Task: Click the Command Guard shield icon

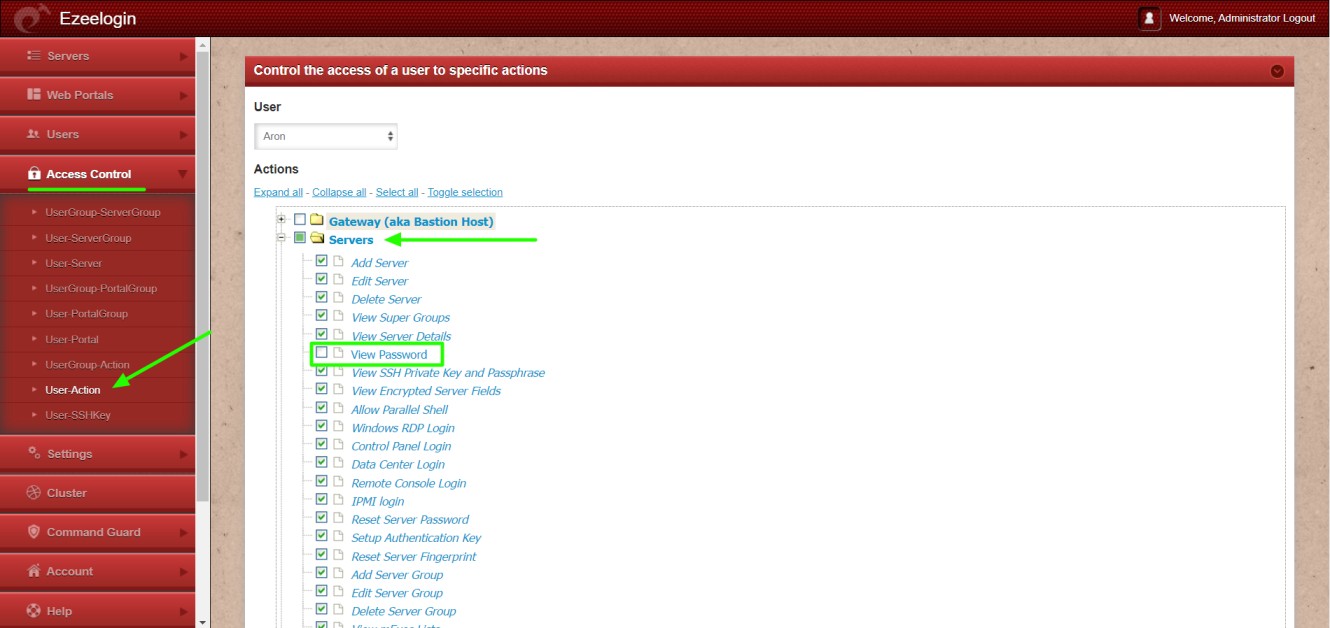Action: 34,532
